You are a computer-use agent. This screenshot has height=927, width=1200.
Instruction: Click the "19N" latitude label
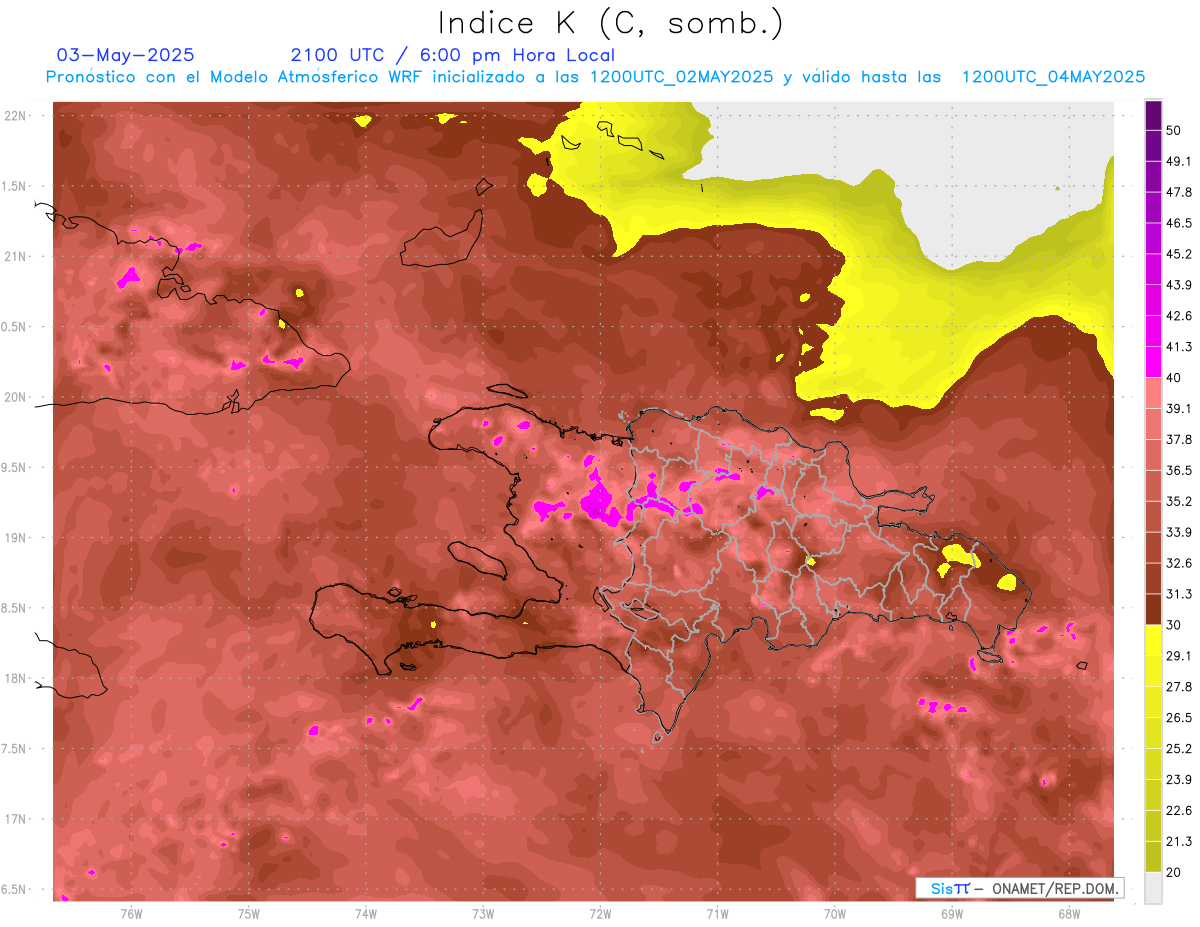point(15,537)
